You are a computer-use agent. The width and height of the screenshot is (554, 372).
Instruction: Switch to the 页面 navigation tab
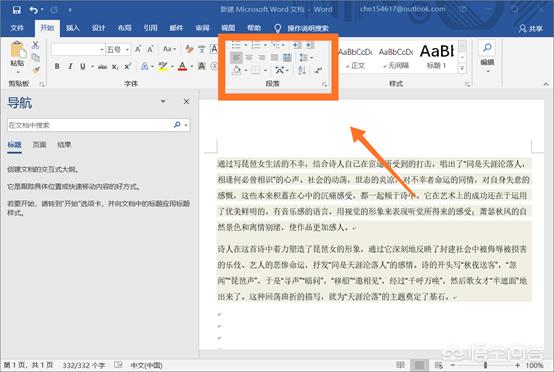[39, 145]
